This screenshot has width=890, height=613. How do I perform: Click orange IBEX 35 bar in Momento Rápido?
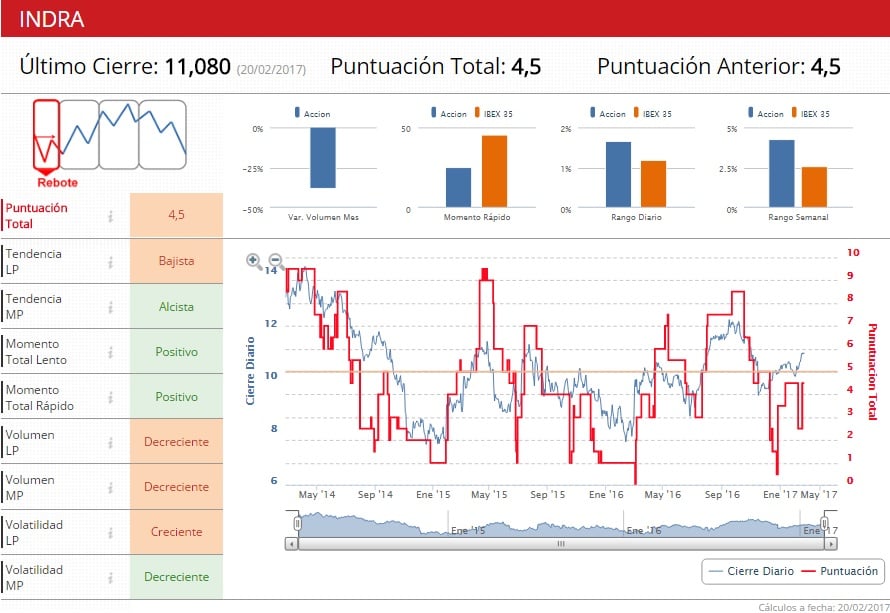(494, 171)
